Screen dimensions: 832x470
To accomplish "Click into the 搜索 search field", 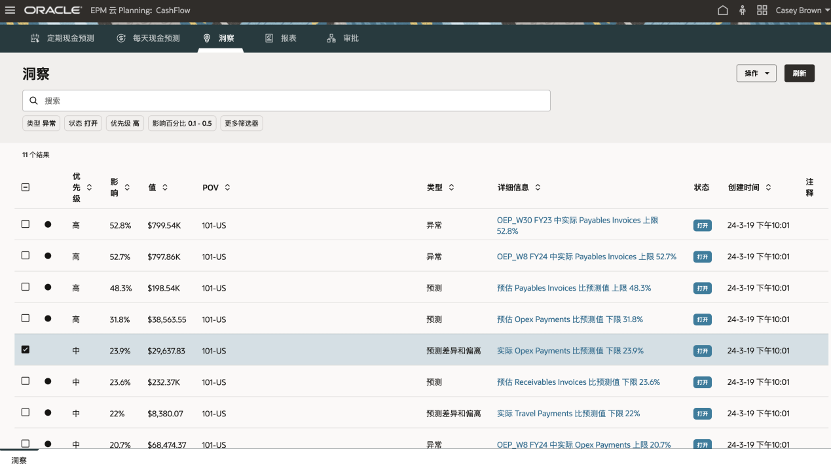I will pos(290,101).
